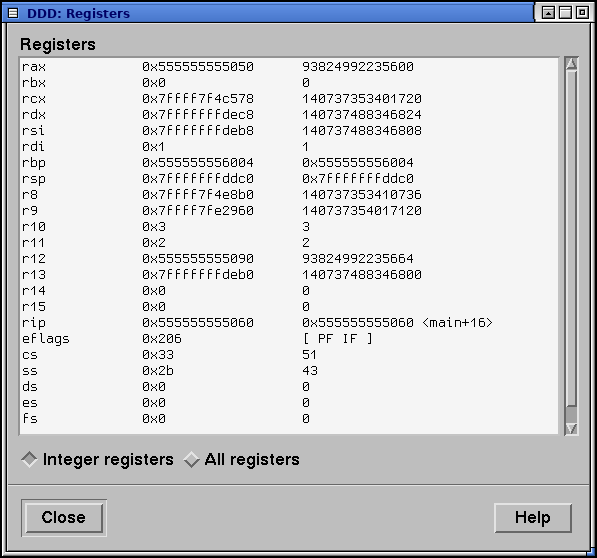Screen dimensions: 597x558
Task: Click the scrollbar up arrow
Action: (571, 63)
